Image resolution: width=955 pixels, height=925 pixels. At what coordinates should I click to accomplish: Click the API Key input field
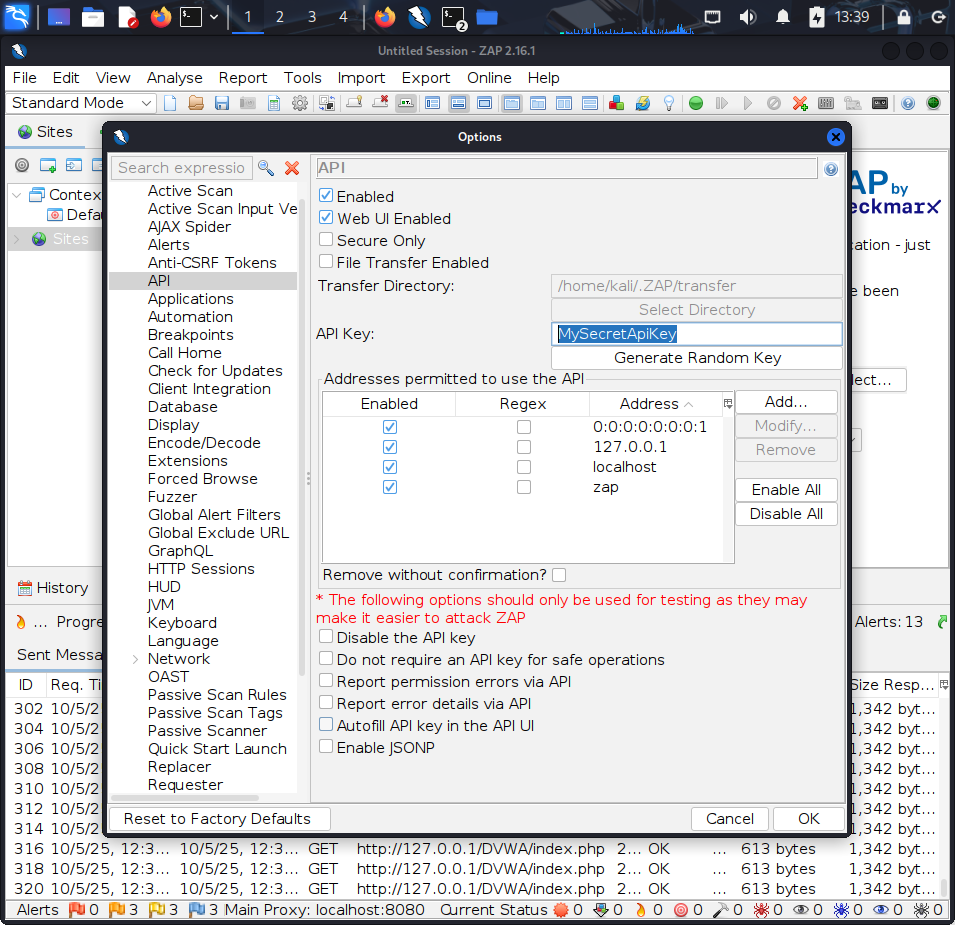coord(697,334)
